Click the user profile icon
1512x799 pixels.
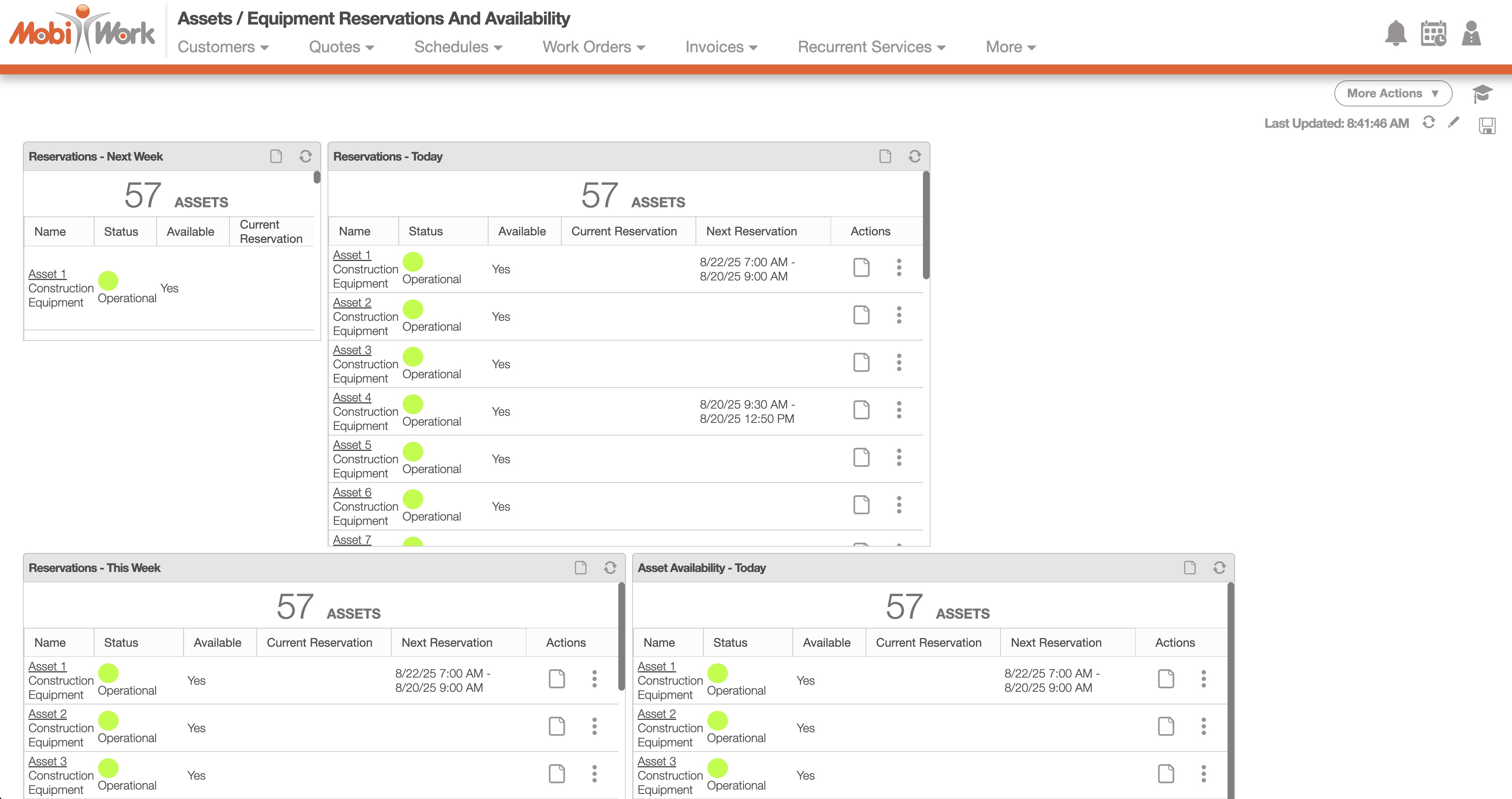1471,34
